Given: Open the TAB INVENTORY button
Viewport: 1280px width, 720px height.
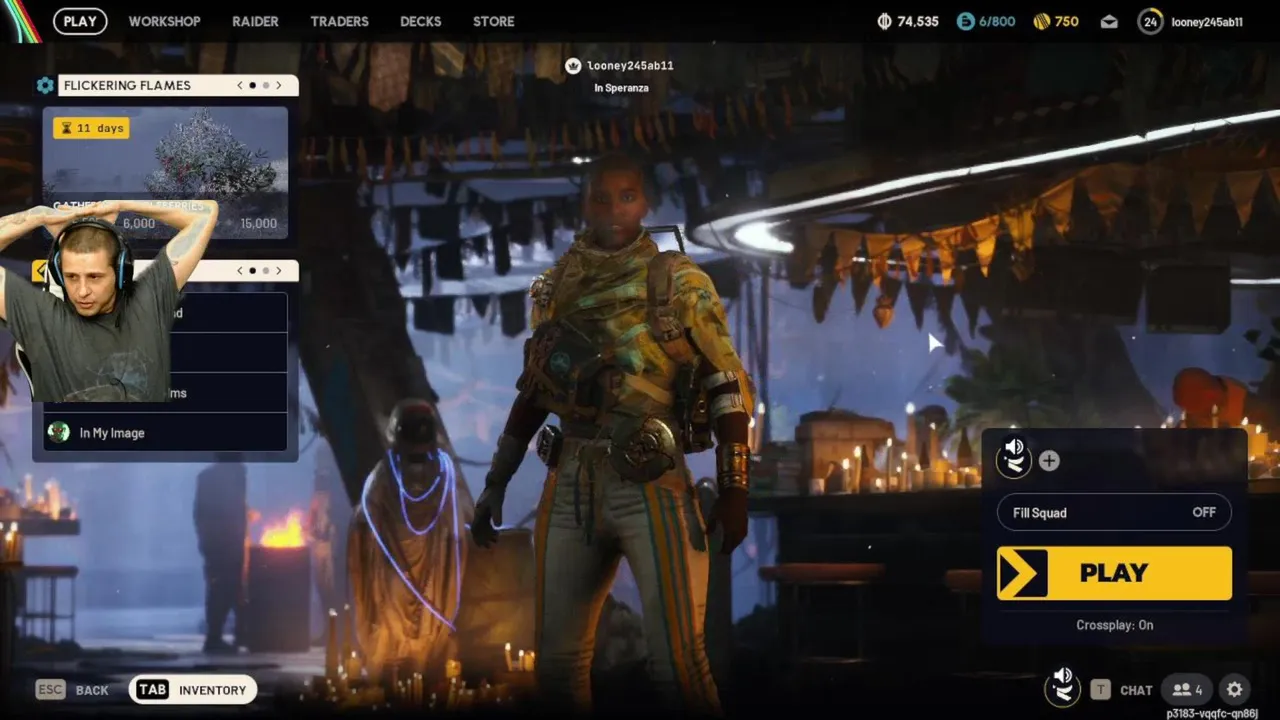Looking at the screenshot, I should [x=193, y=690].
